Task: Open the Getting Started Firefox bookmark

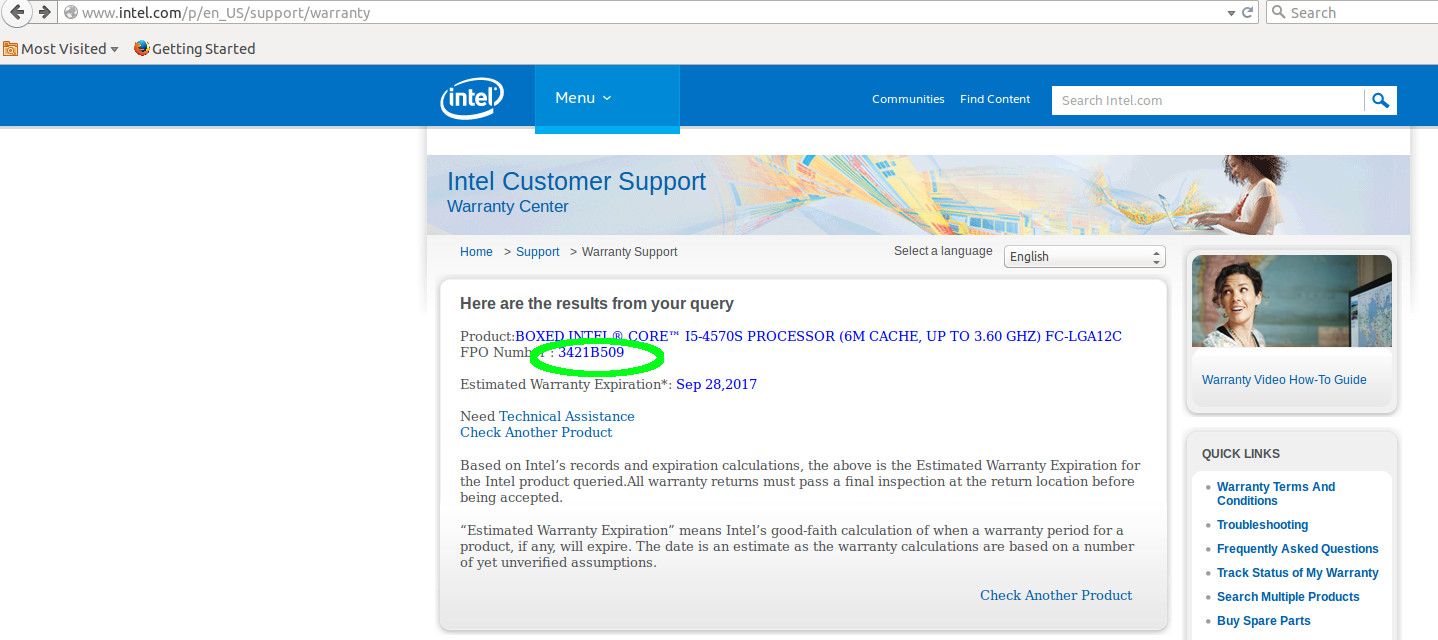Action: click(x=194, y=49)
